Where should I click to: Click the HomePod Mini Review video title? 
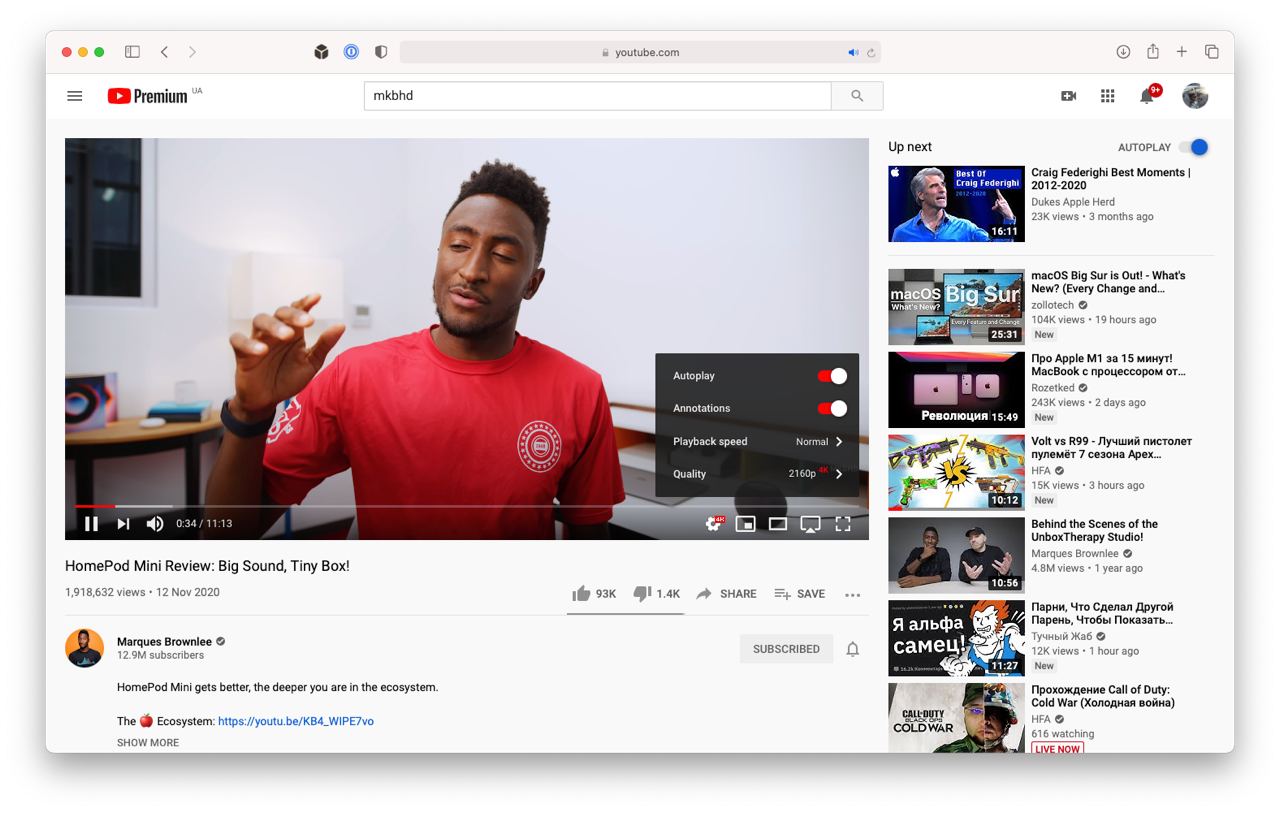(207, 566)
